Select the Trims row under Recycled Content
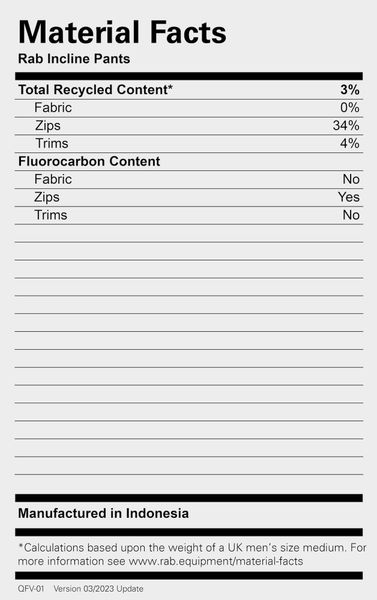Image resolution: width=377 pixels, height=600 pixels. tap(189, 144)
